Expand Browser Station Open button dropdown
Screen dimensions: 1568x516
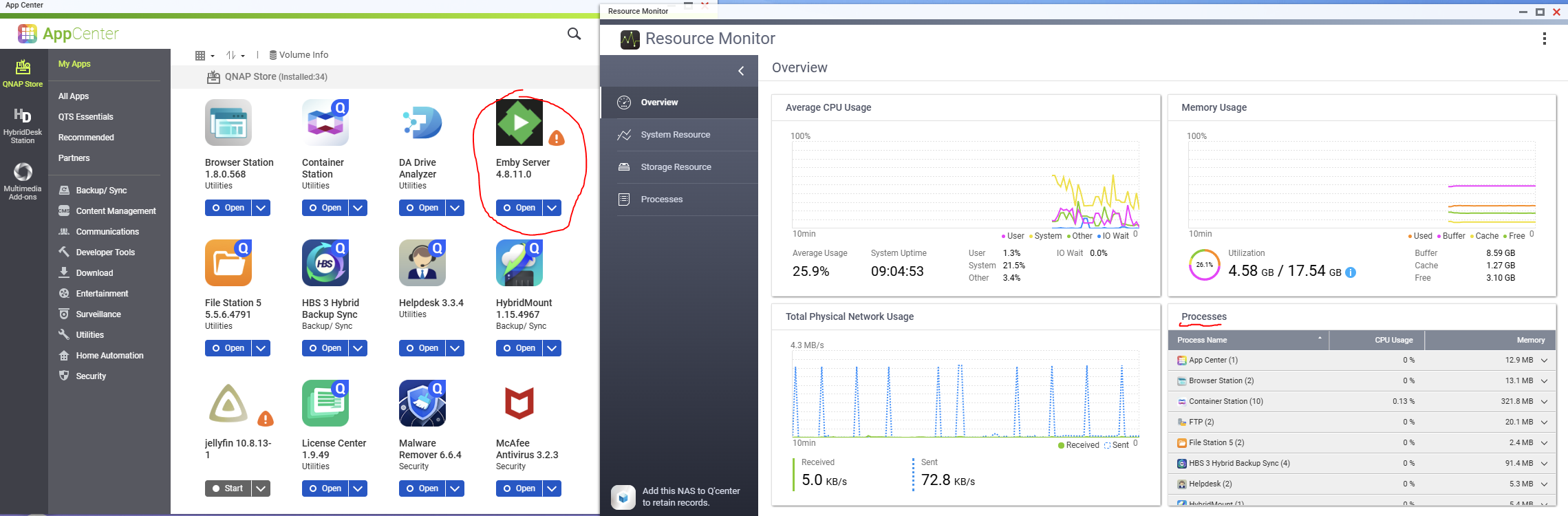coord(261,208)
